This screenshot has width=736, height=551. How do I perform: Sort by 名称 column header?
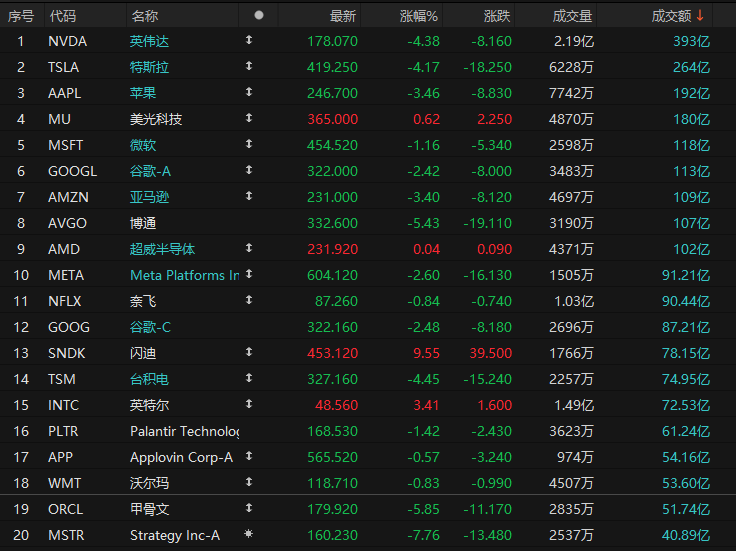tap(145, 16)
